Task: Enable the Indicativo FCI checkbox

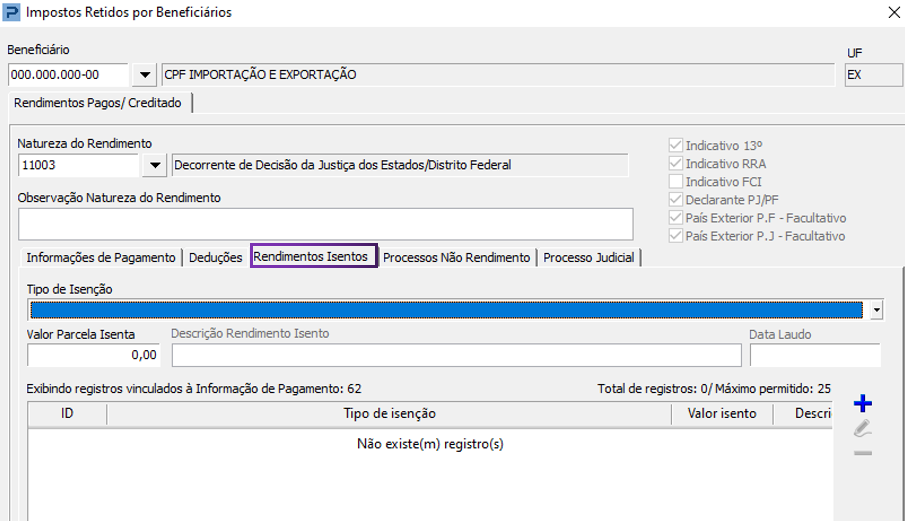Action: 675,181
